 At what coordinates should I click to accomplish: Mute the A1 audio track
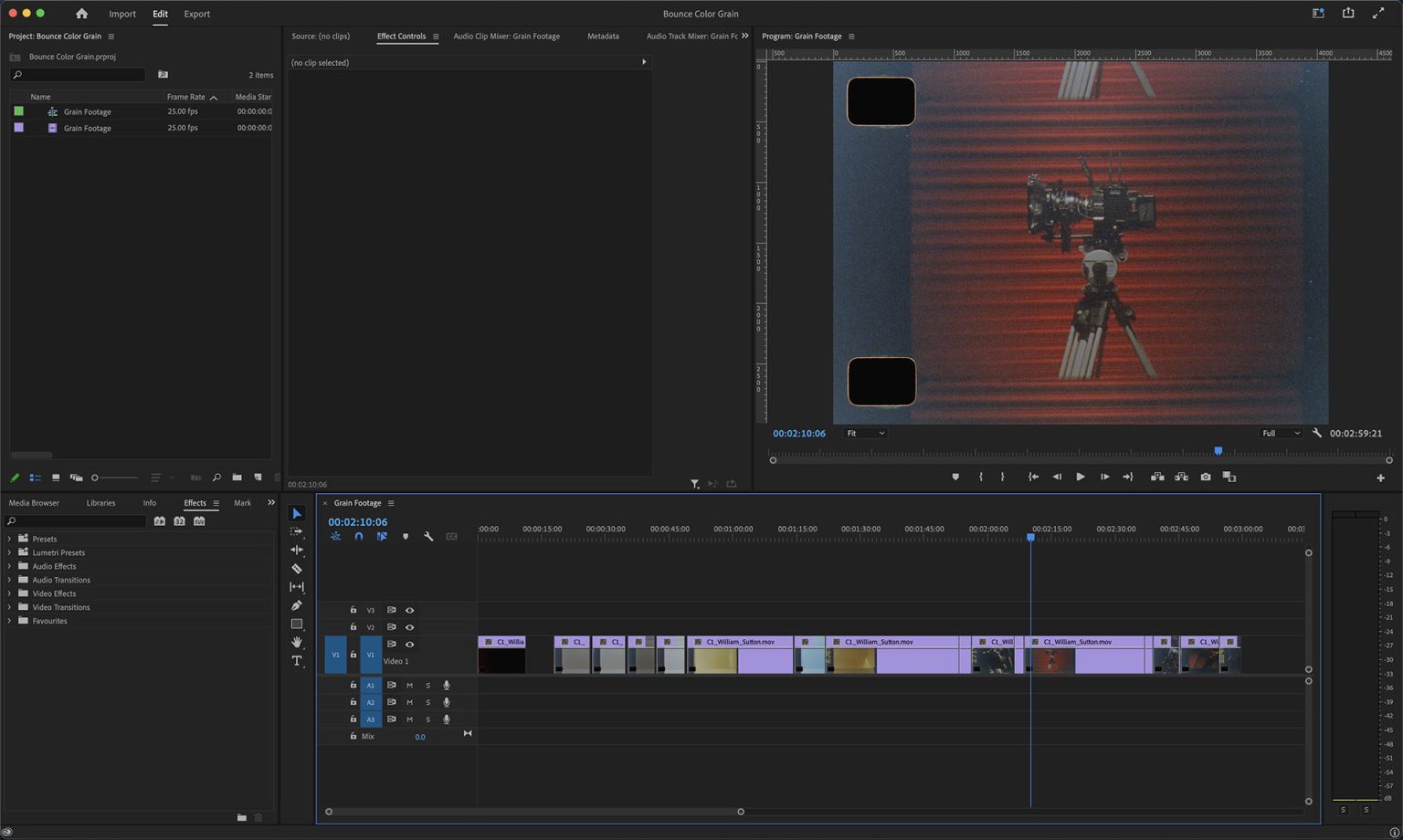point(409,685)
